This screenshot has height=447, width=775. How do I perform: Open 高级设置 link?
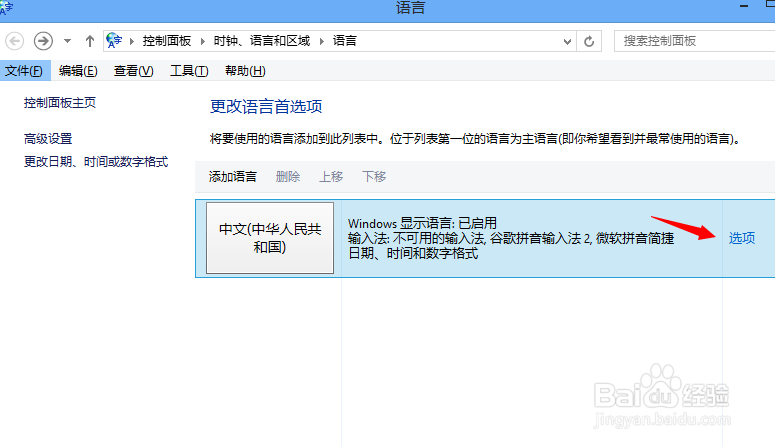click(x=48, y=139)
